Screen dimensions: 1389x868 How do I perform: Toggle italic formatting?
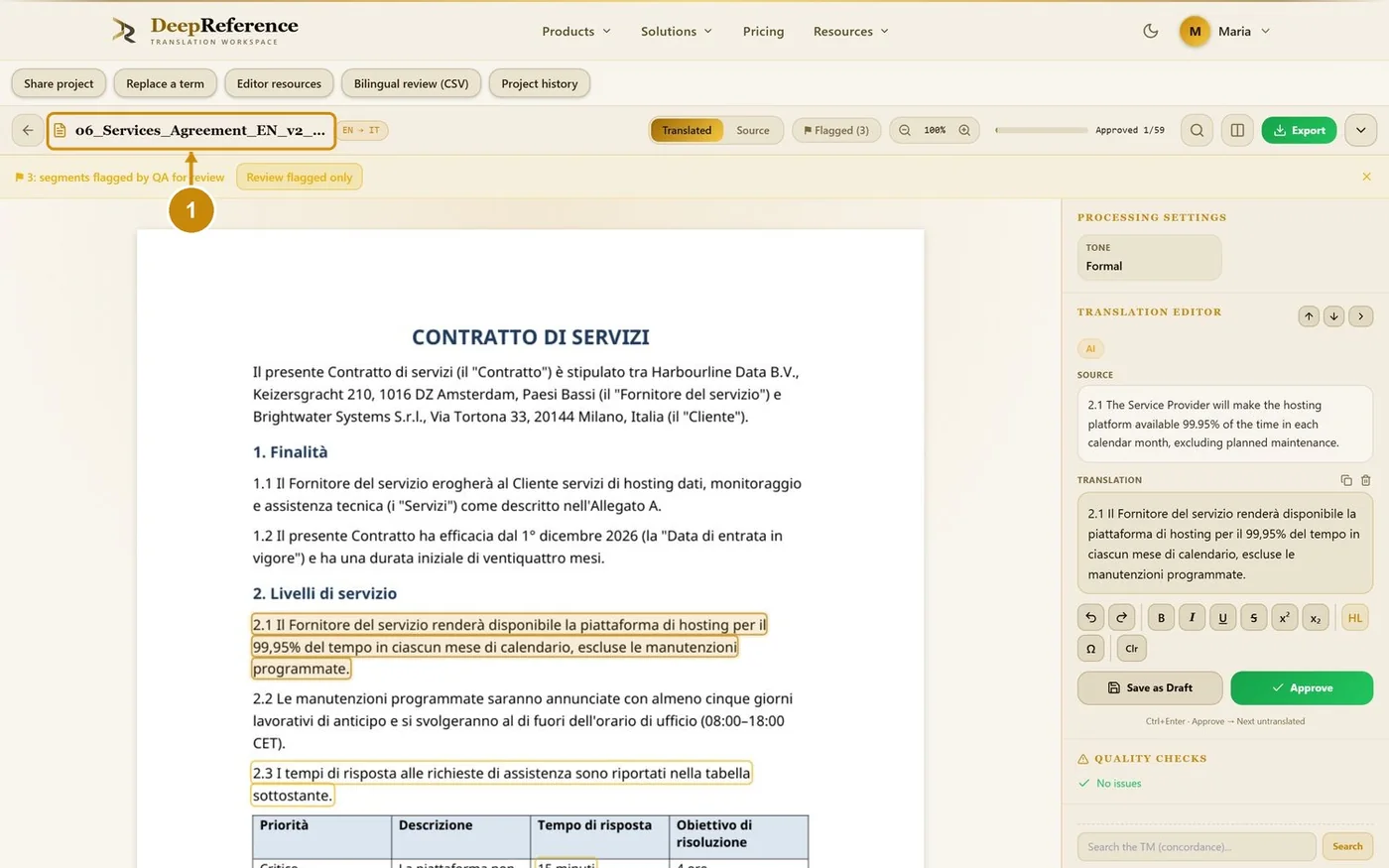[x=1192, y=617]
